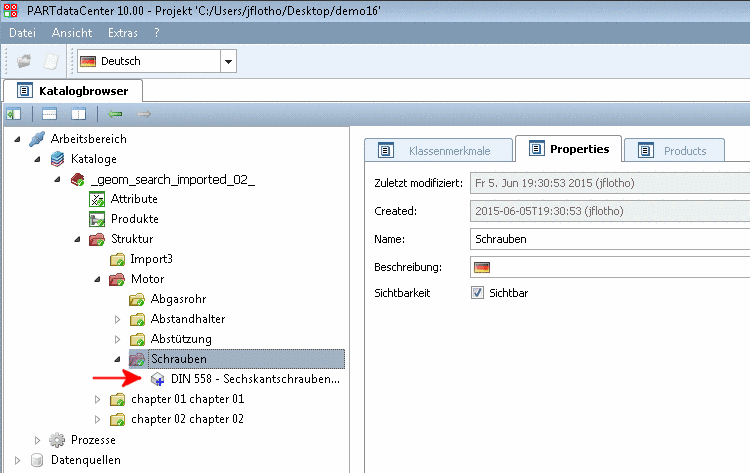Select the Katalogbrowser tab
Image resolution: width=750 pixels, height=473 pixels.
(x=73, y=91)
